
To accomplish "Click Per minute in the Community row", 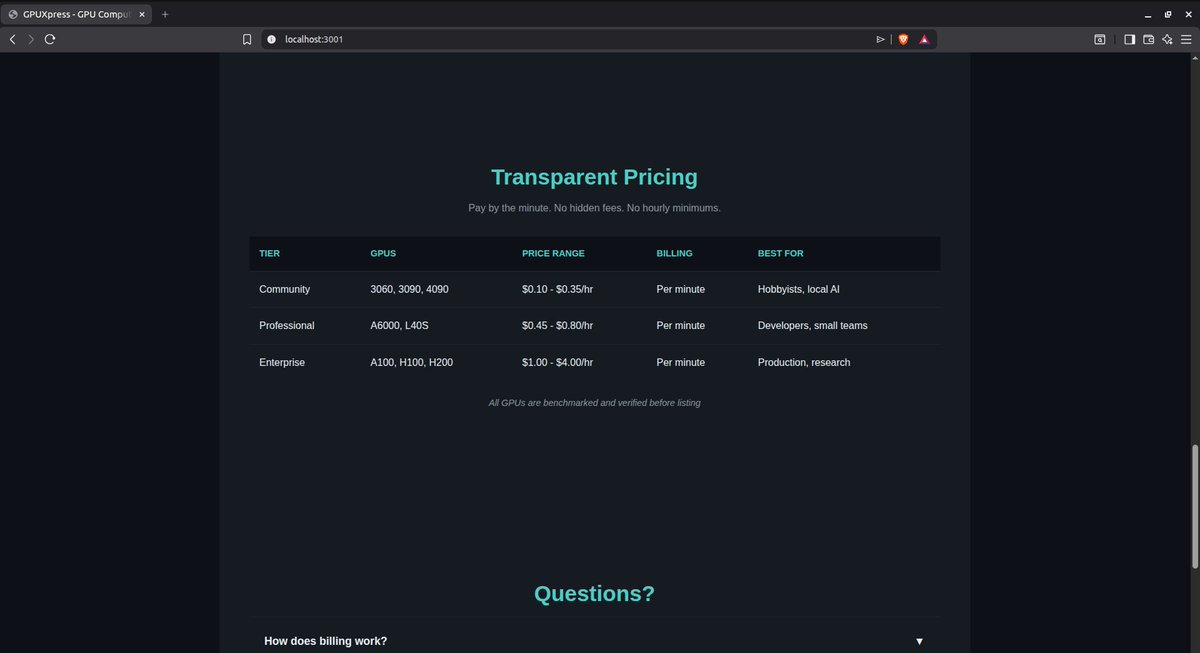I will click(x=680, y=289).
